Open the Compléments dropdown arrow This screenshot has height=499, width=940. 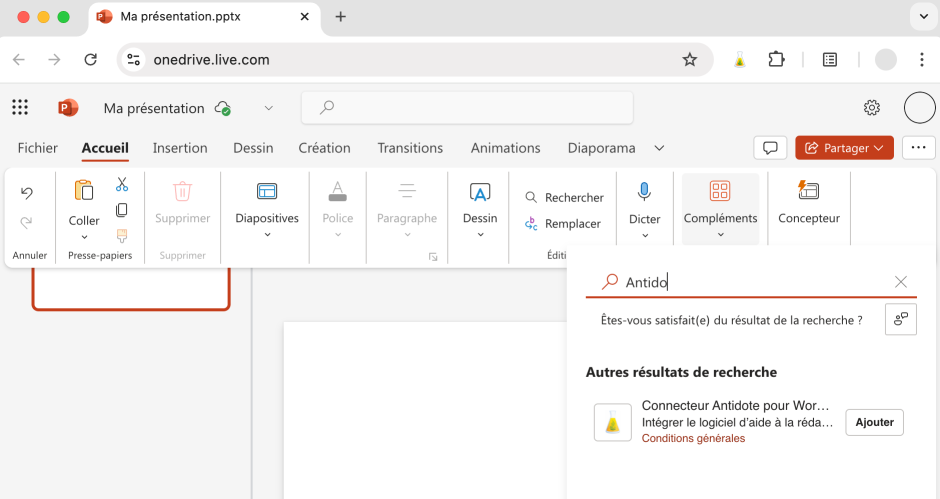pyautogui.click(x=720, y=235)
